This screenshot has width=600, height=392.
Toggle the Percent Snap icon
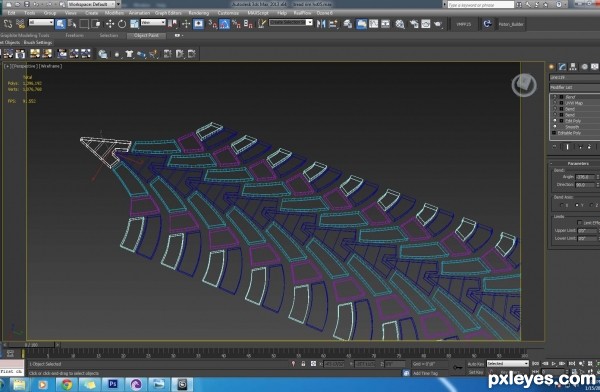tap(236, 24)
